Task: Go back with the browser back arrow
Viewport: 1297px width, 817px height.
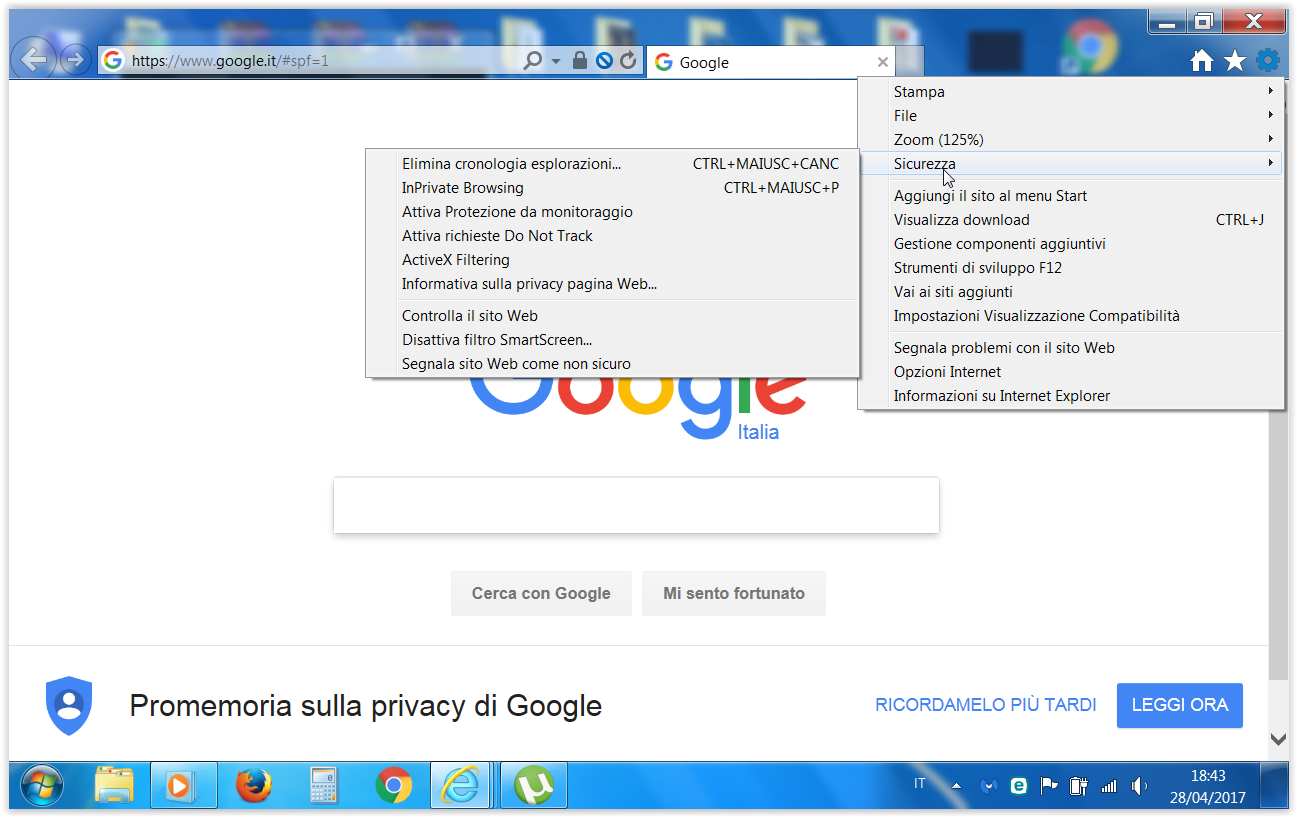Action: point(34,60)
